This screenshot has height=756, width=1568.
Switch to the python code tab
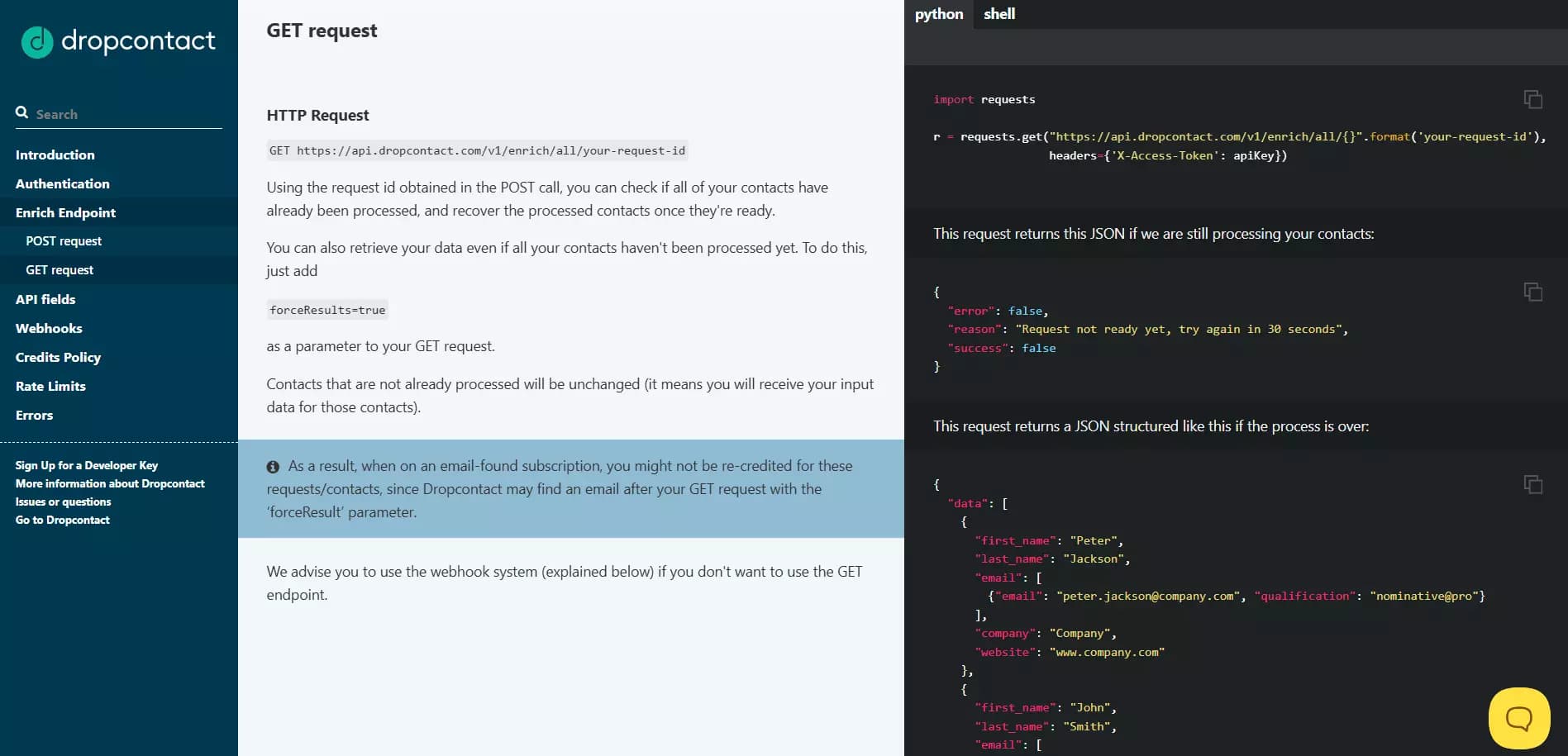(x=939, y=14)
